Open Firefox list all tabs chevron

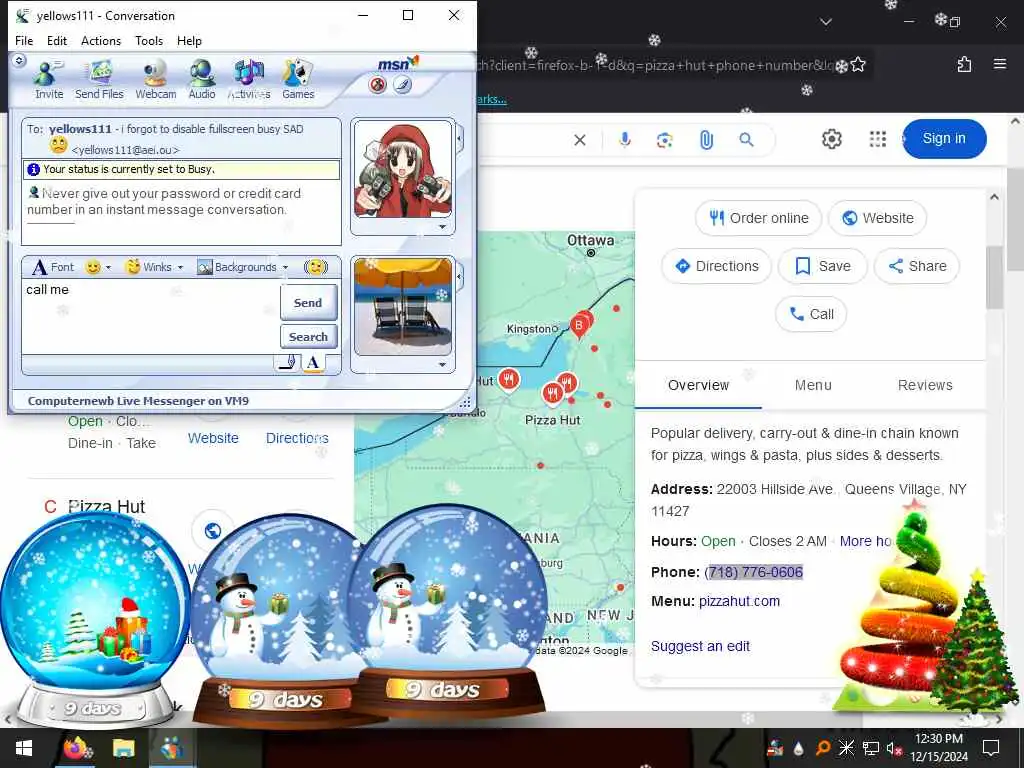point(826,22)
